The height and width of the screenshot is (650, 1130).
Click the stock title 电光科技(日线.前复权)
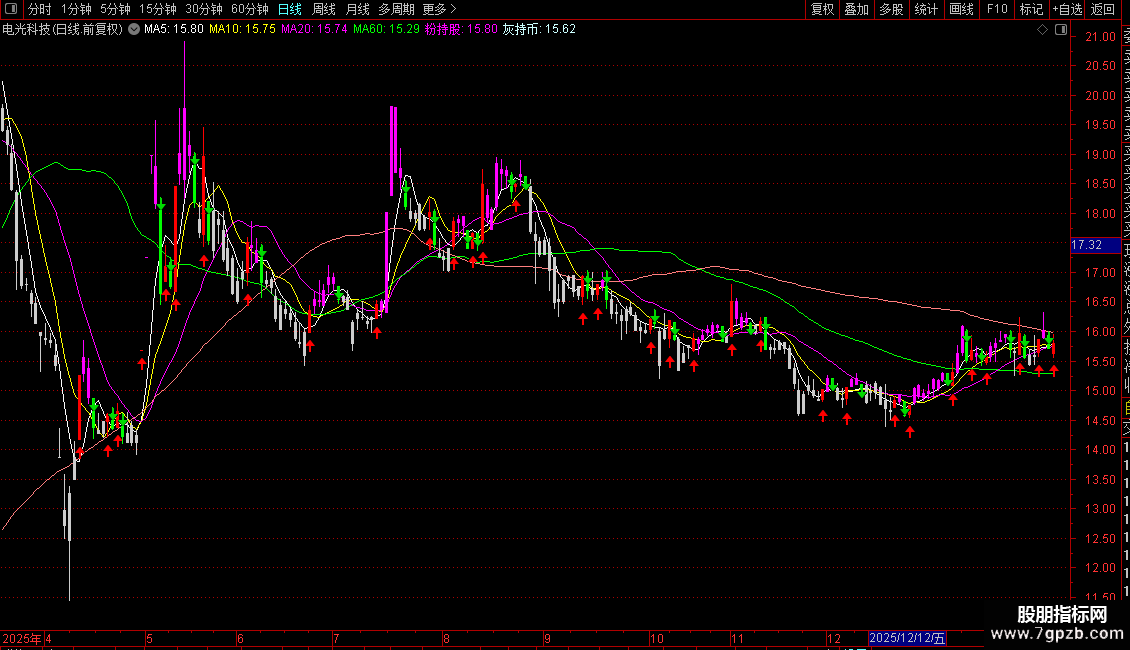(63, 30)
